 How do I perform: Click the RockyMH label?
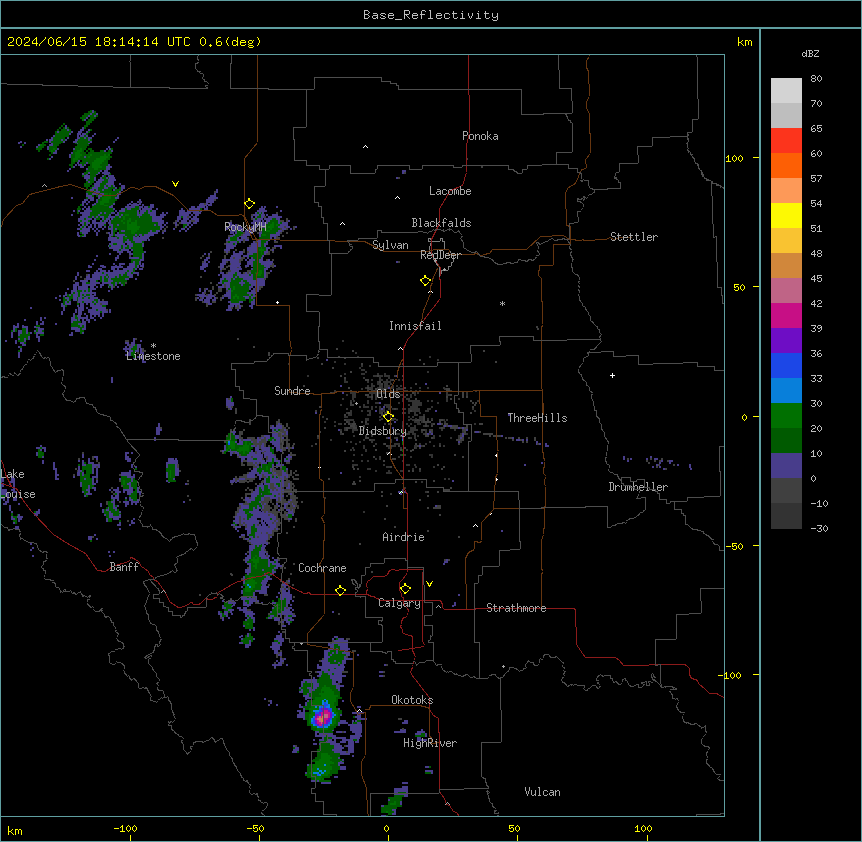coord(245,227)
